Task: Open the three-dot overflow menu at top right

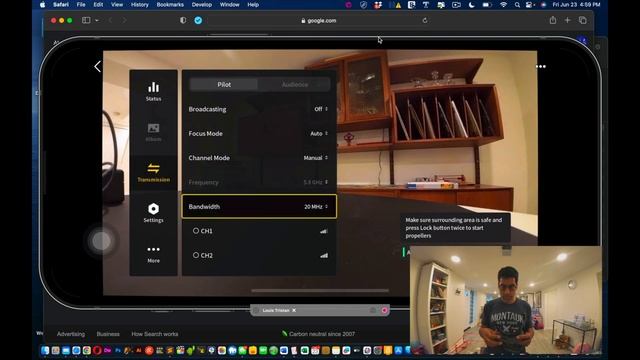Action: 541,67
